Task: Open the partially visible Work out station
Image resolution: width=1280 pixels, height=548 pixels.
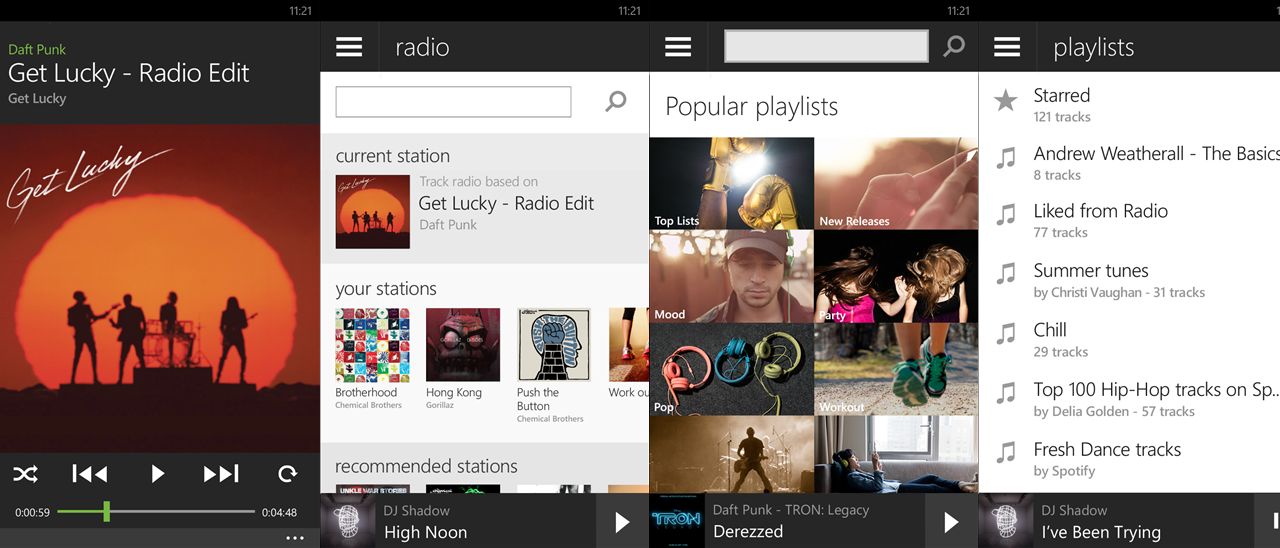Action: point(628,353)
